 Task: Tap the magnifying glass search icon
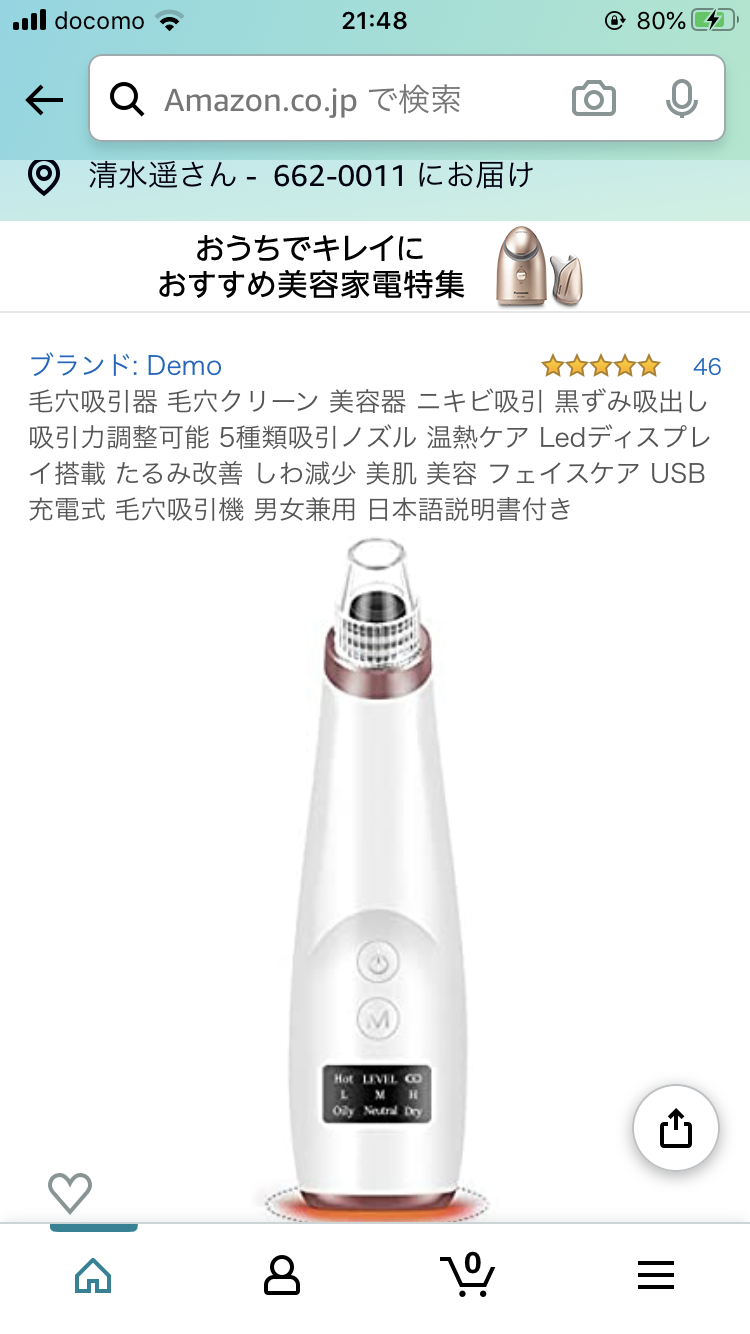[127, 99]
